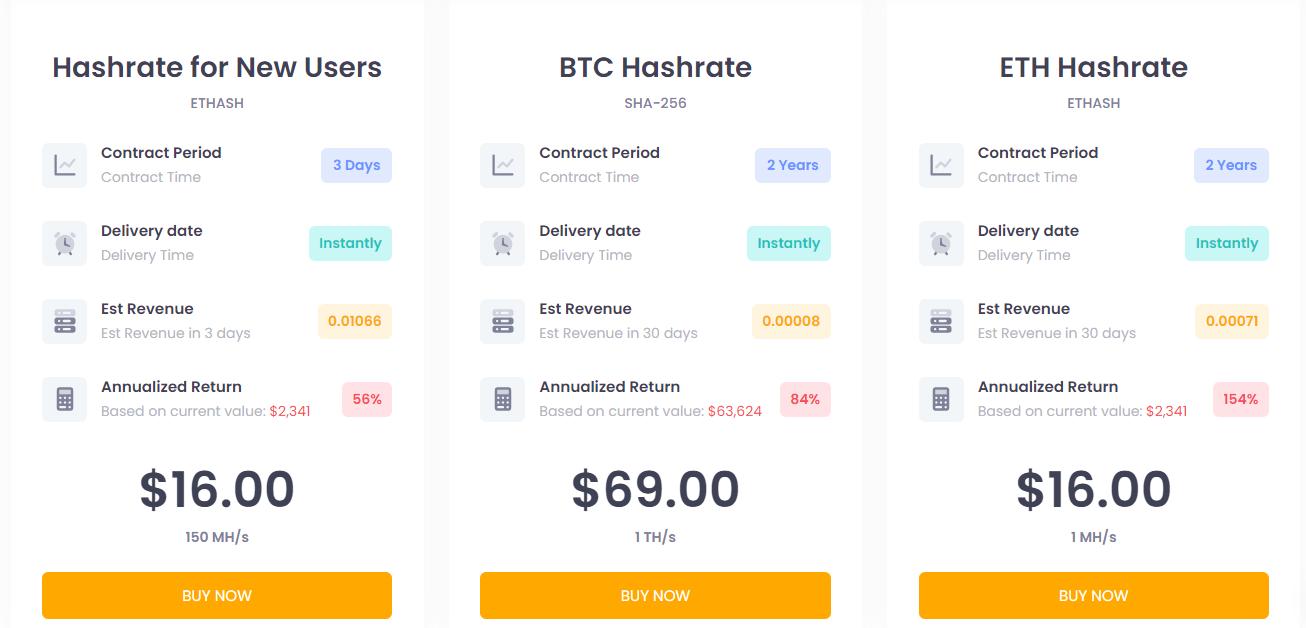The height and width of the screenshot is (628, 1306).
Task: Click the alarm clock icon in BTC Hashrate card
Action: [x=502, y=243]
